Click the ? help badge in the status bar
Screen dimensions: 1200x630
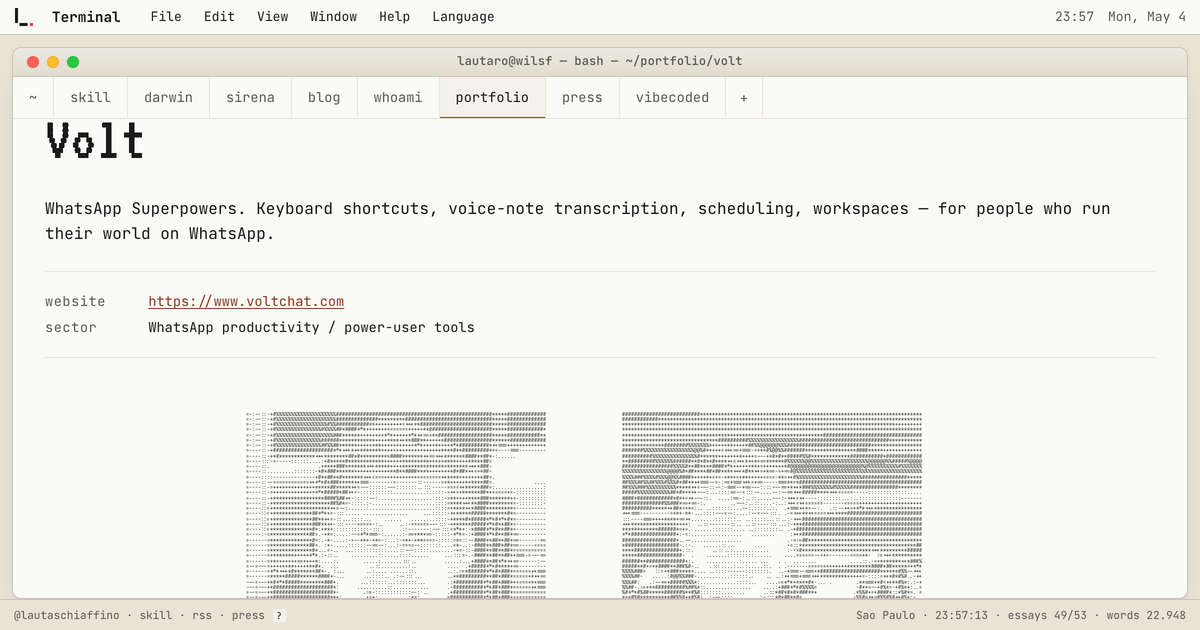tap(279, 616)
